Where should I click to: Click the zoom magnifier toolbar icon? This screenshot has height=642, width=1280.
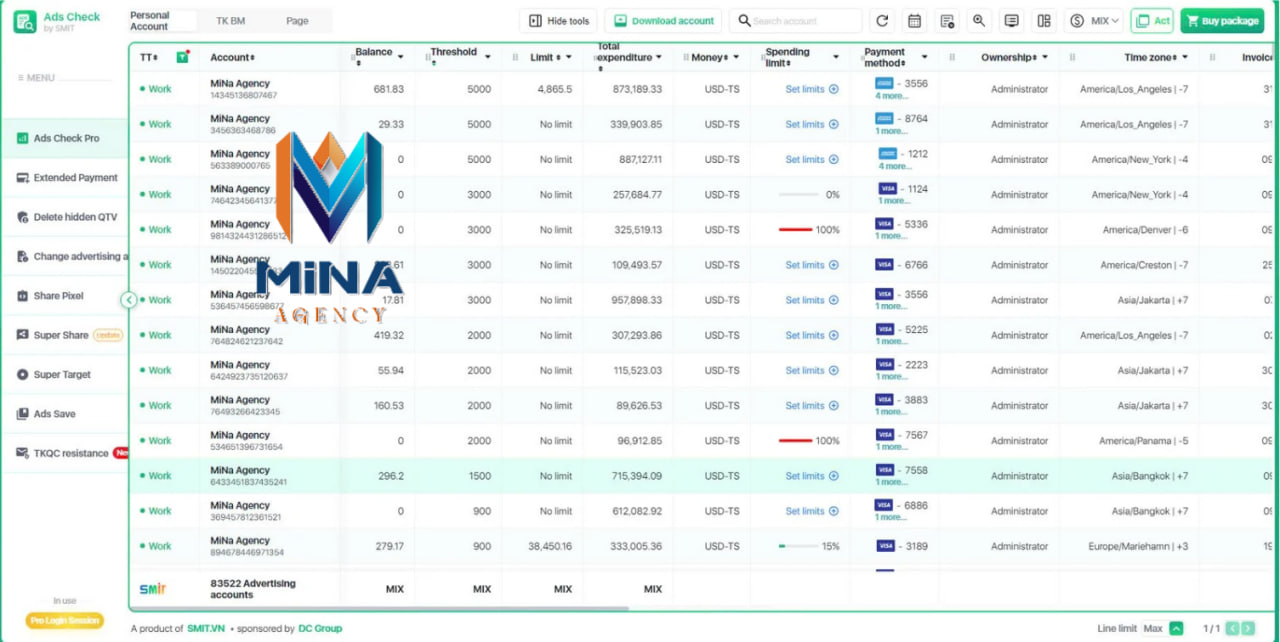979,21
